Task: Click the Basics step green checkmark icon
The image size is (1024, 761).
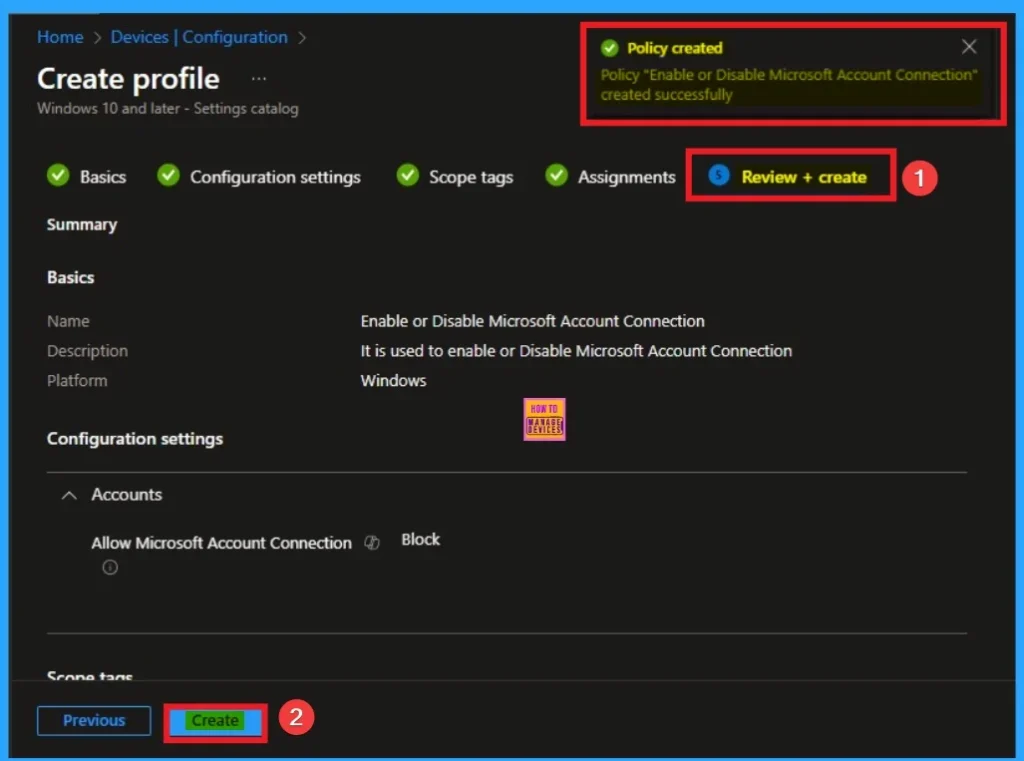Action: tap(58, 175)
